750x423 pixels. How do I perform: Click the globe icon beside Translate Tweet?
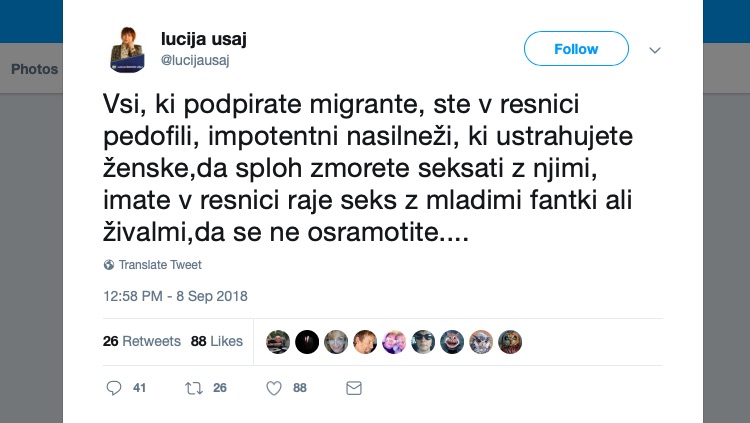pos(109,265)
